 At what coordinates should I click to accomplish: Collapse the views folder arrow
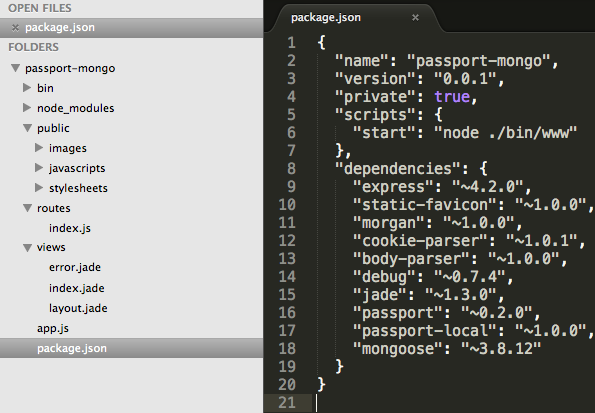(27, 248)
